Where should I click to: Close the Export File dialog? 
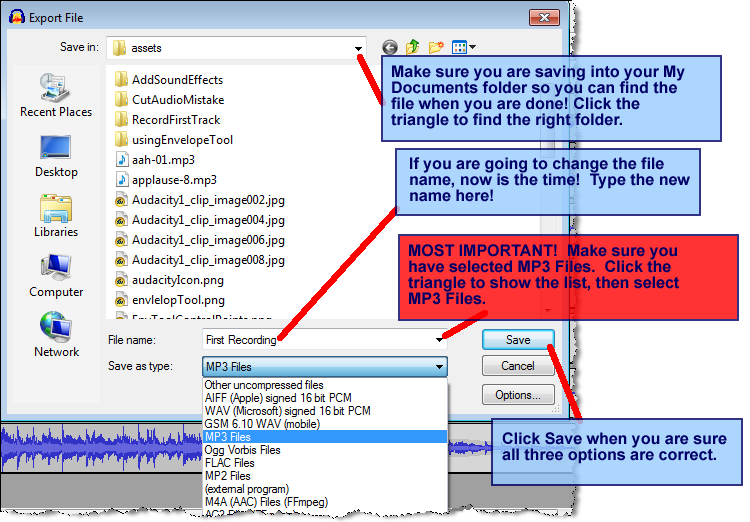(x=544, y=18)
